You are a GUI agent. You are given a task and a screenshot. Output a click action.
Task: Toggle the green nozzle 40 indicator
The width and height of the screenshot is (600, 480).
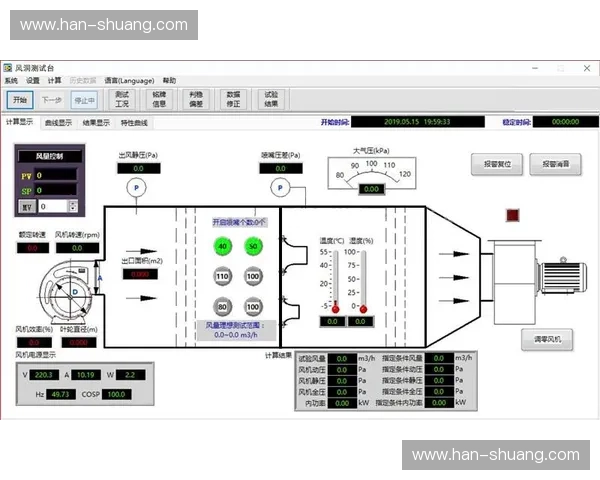click(x=222, y=246)
